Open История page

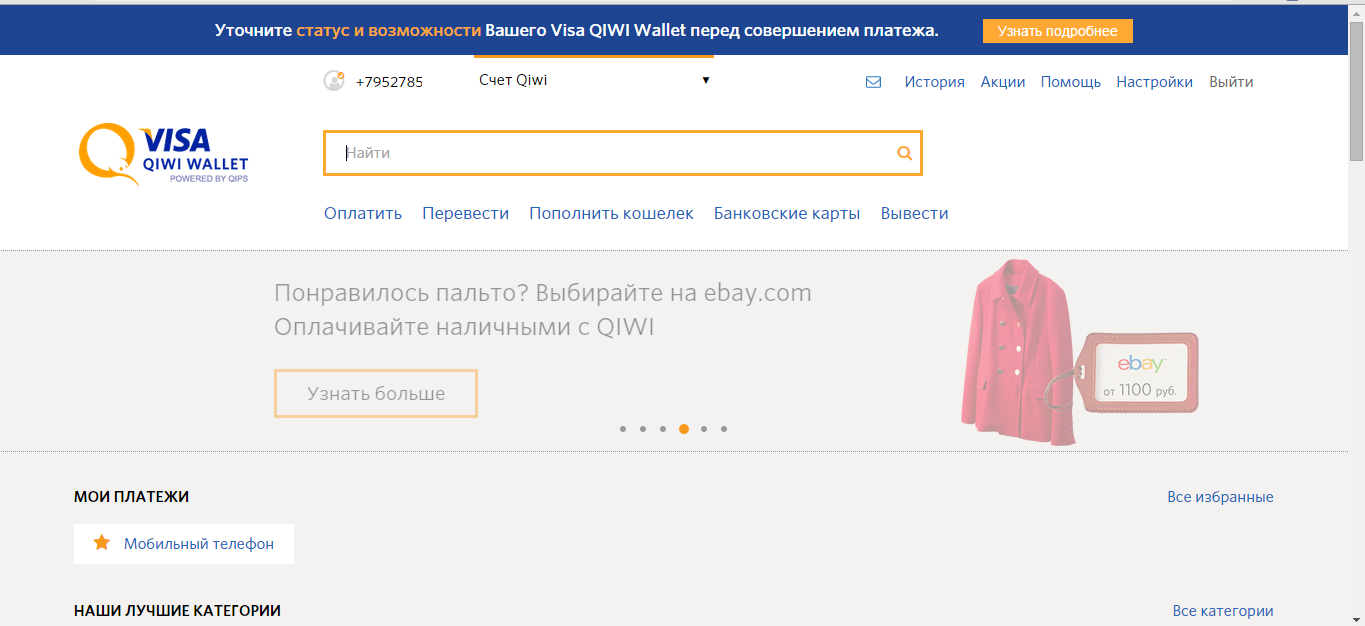click(x=934, y=82)
